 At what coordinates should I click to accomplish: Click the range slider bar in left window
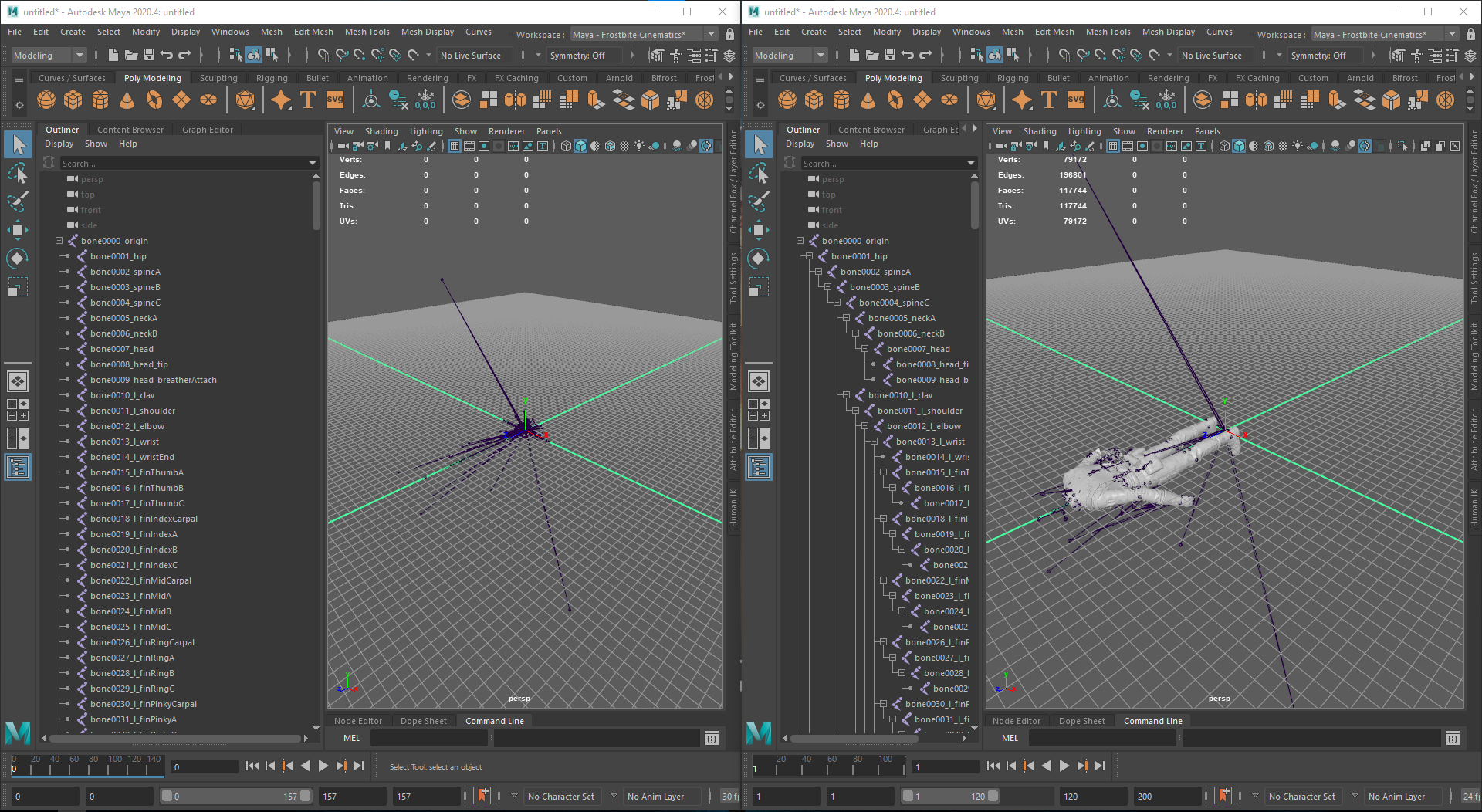(236, 796)
